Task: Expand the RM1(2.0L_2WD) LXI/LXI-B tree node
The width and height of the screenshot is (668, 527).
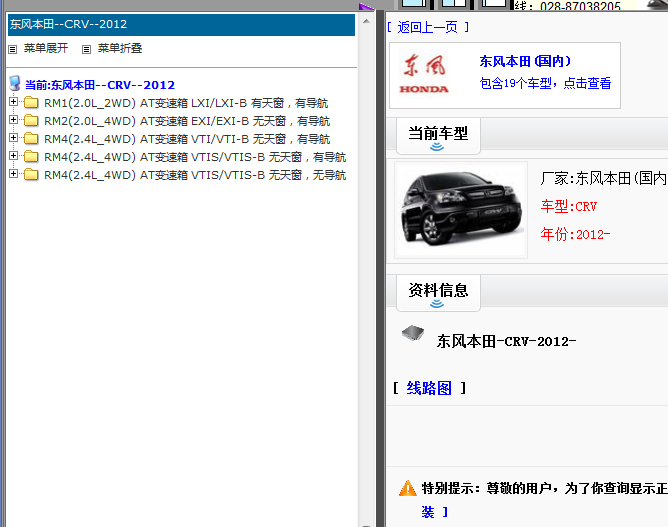Action: [x=13, y=102]
